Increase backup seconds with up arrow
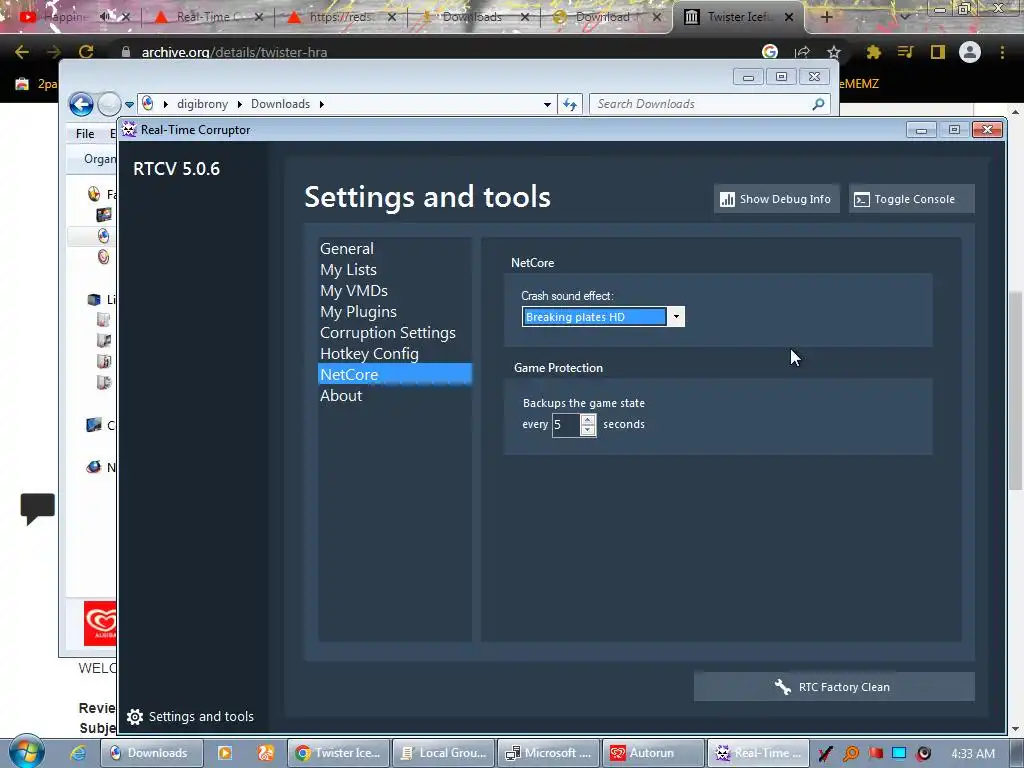This screenshot has width=1024, height=768. coord(588,420)
